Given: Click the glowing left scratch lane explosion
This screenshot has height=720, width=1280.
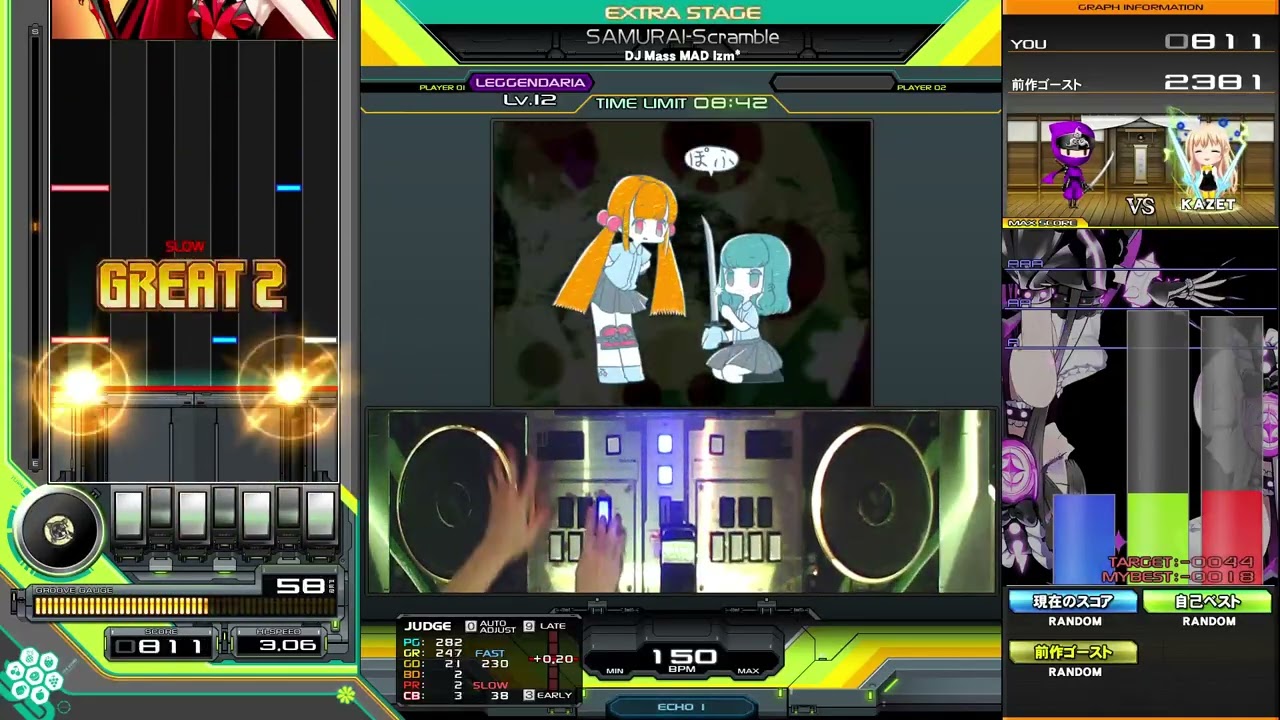Looking at the screenshot, I should [x=82, y=385].
